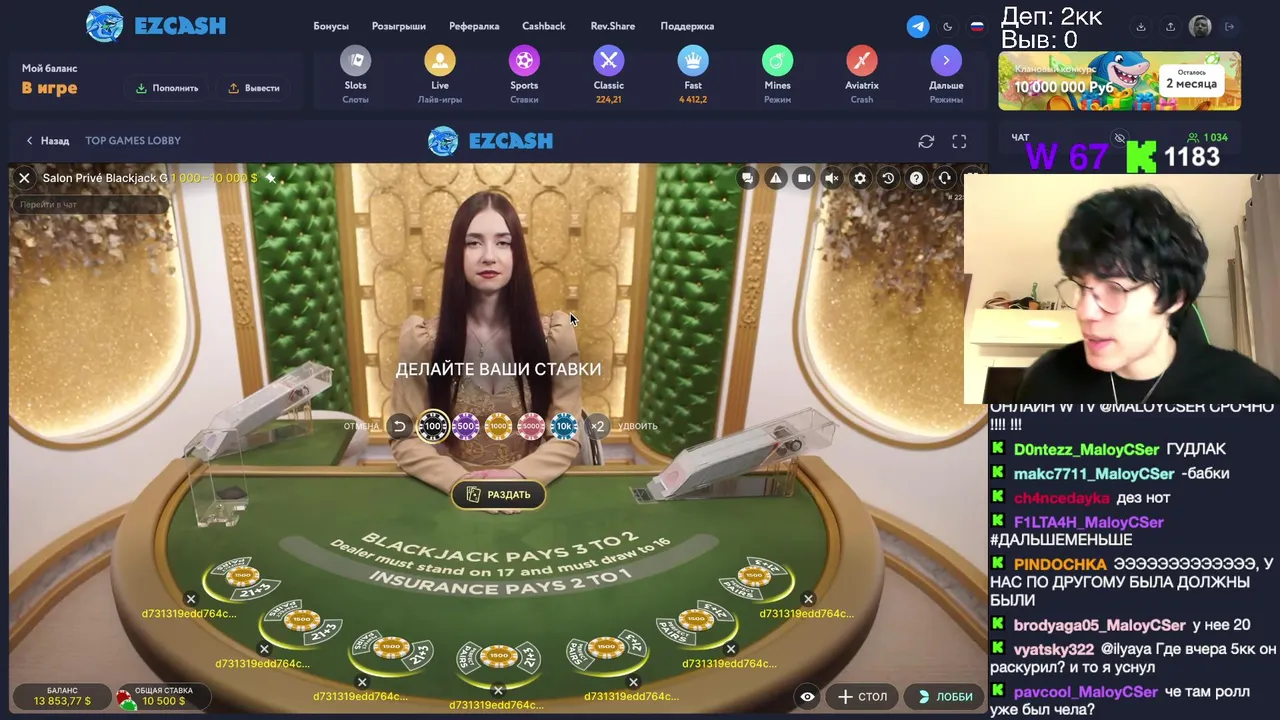The width and height of the screenshot is (1280, 720).
Task: Show more modes with Дальше arrow
Action: [x=946, y=62]
